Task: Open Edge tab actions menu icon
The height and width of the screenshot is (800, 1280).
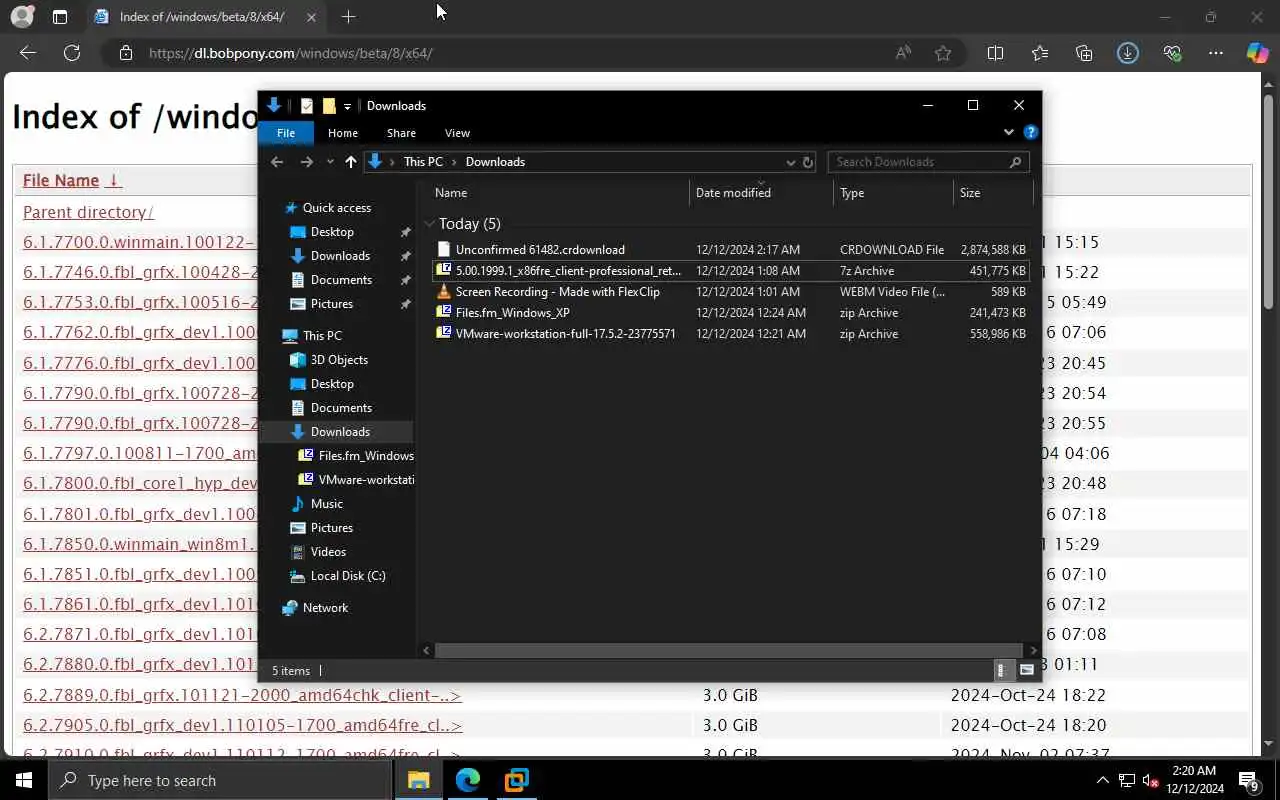Action: (x=60, y=17)
